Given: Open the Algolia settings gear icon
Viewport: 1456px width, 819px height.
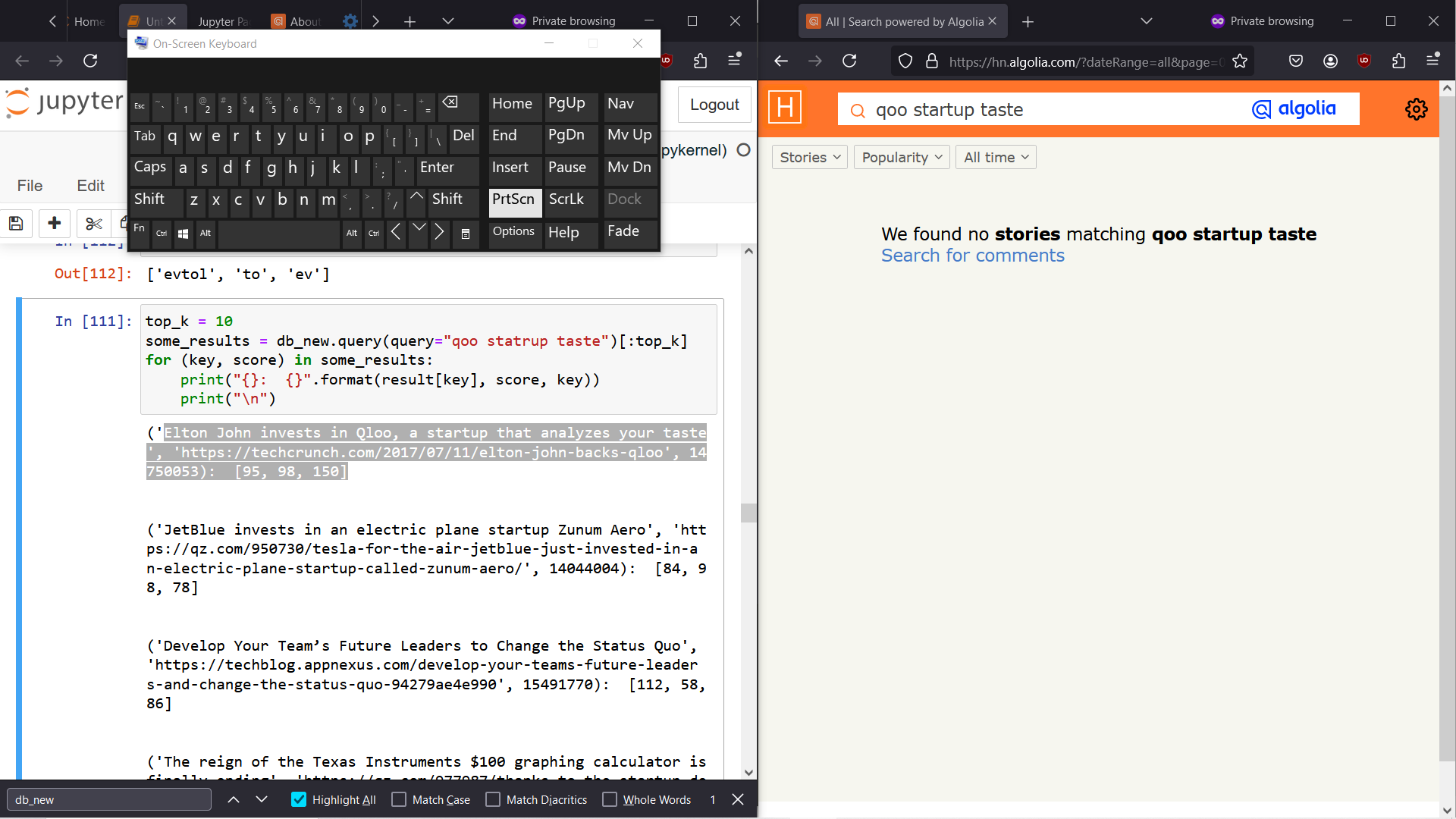Looking at the screenshot, I should coord(1416,109).
